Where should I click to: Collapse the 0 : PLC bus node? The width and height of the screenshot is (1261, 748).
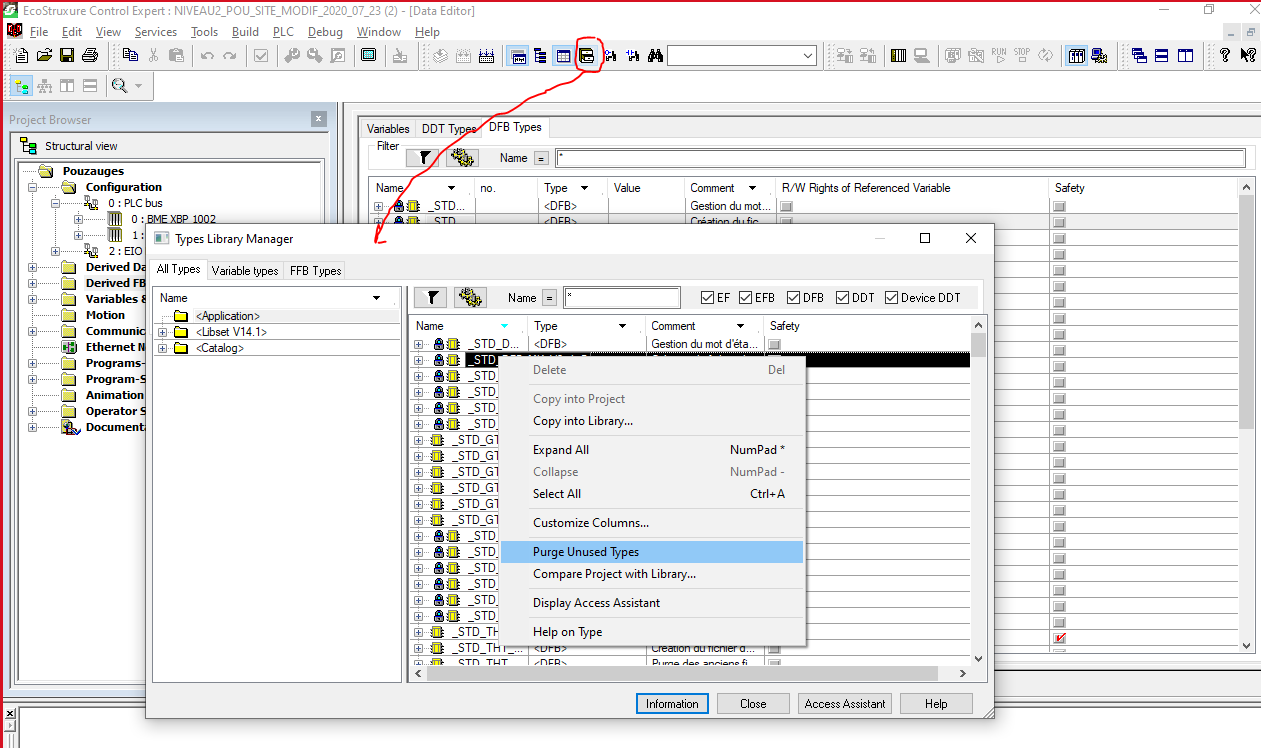(56, 203)
